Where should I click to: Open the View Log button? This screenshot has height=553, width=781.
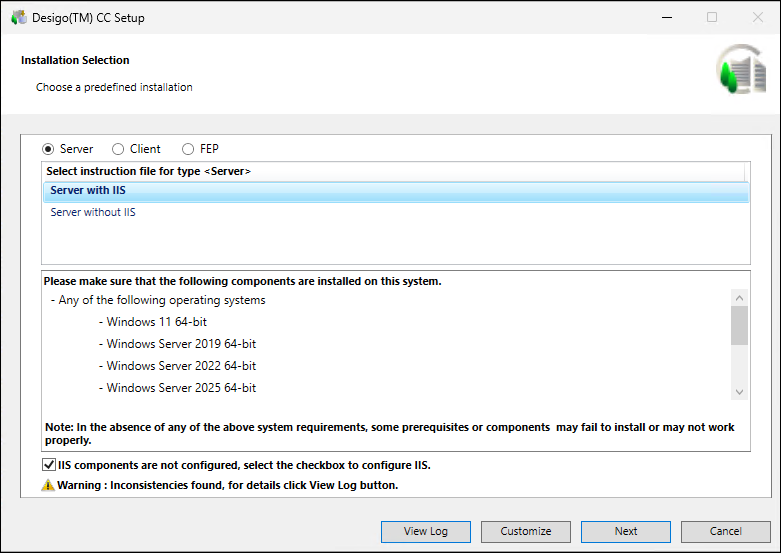pyautogui.click(x=425, y=531)
